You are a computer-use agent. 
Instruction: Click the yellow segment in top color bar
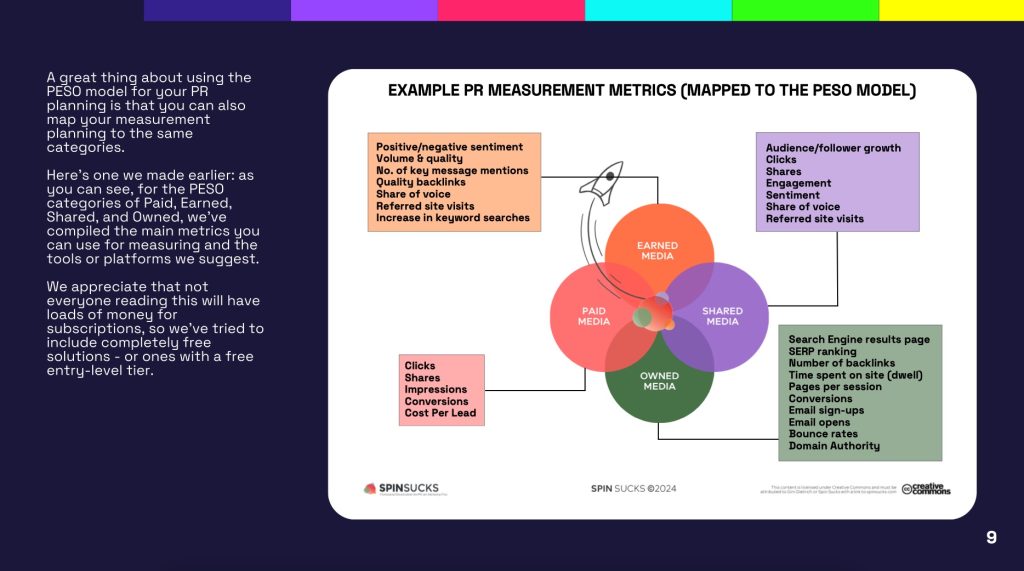pyautogui.click(x=951, y=10)
